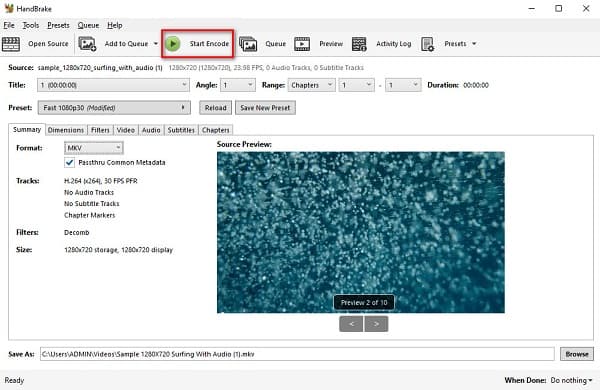Open the Presets menu
Image resolution: width=600 pixels, height=390 pixels.
coord(58,25)
